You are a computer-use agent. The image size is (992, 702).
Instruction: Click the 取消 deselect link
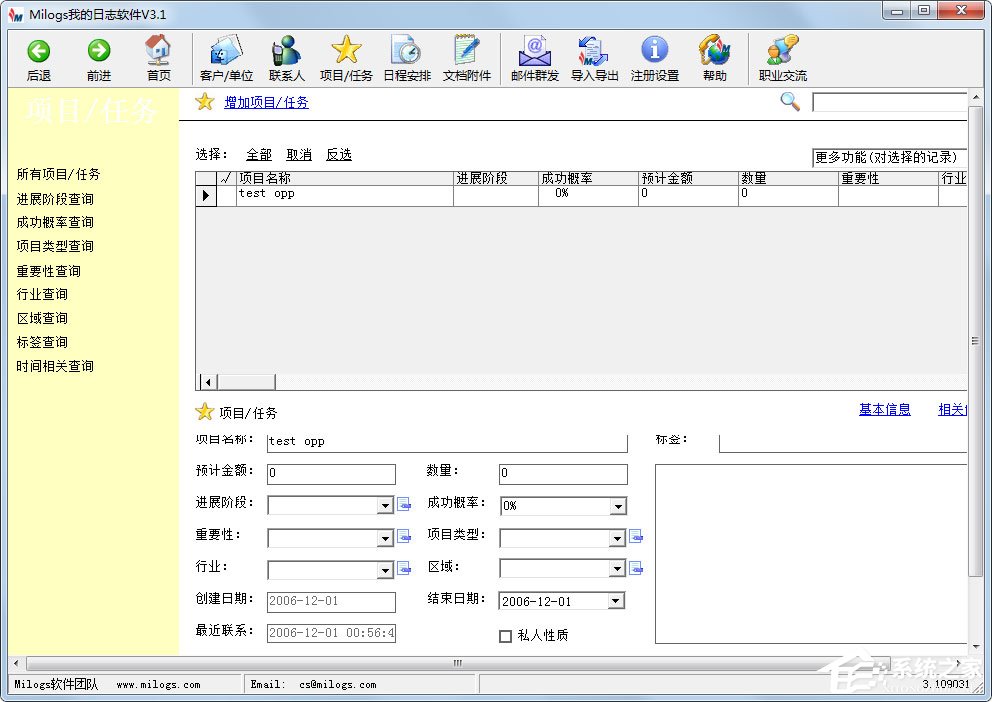pyautogui.click(x=299, y=154)
